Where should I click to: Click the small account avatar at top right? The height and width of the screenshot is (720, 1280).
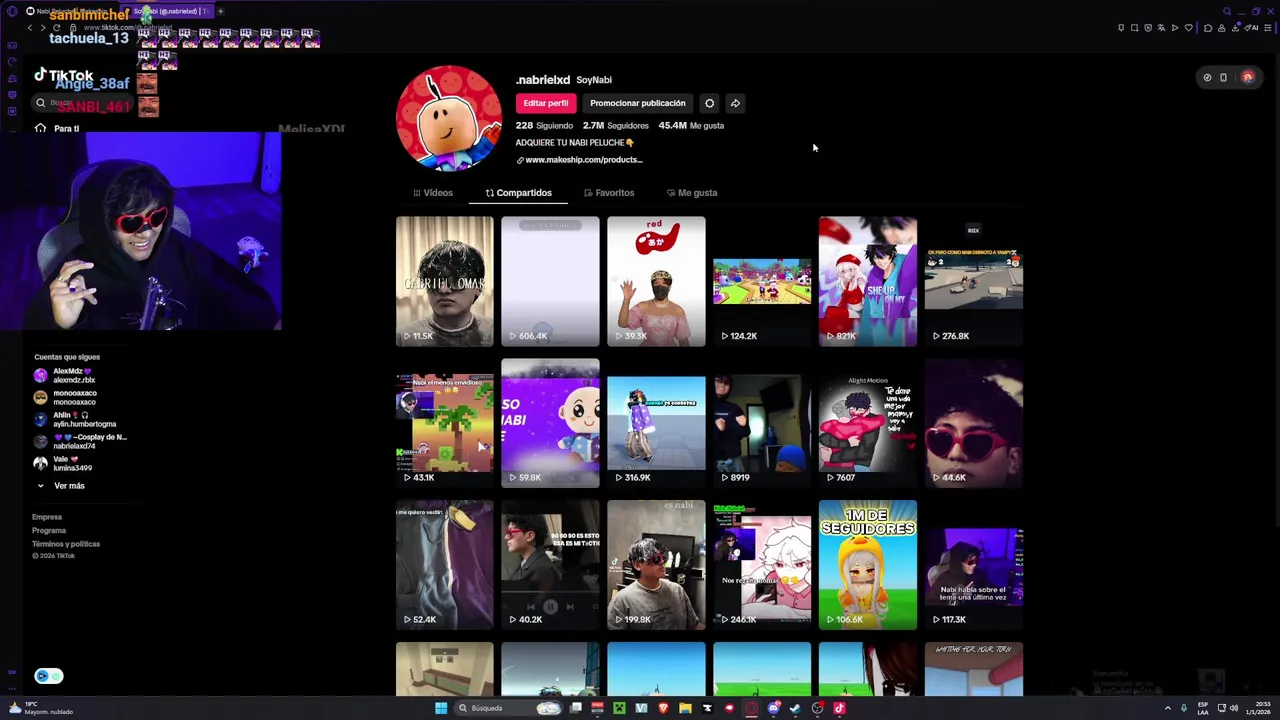[x=1248, y=77]
